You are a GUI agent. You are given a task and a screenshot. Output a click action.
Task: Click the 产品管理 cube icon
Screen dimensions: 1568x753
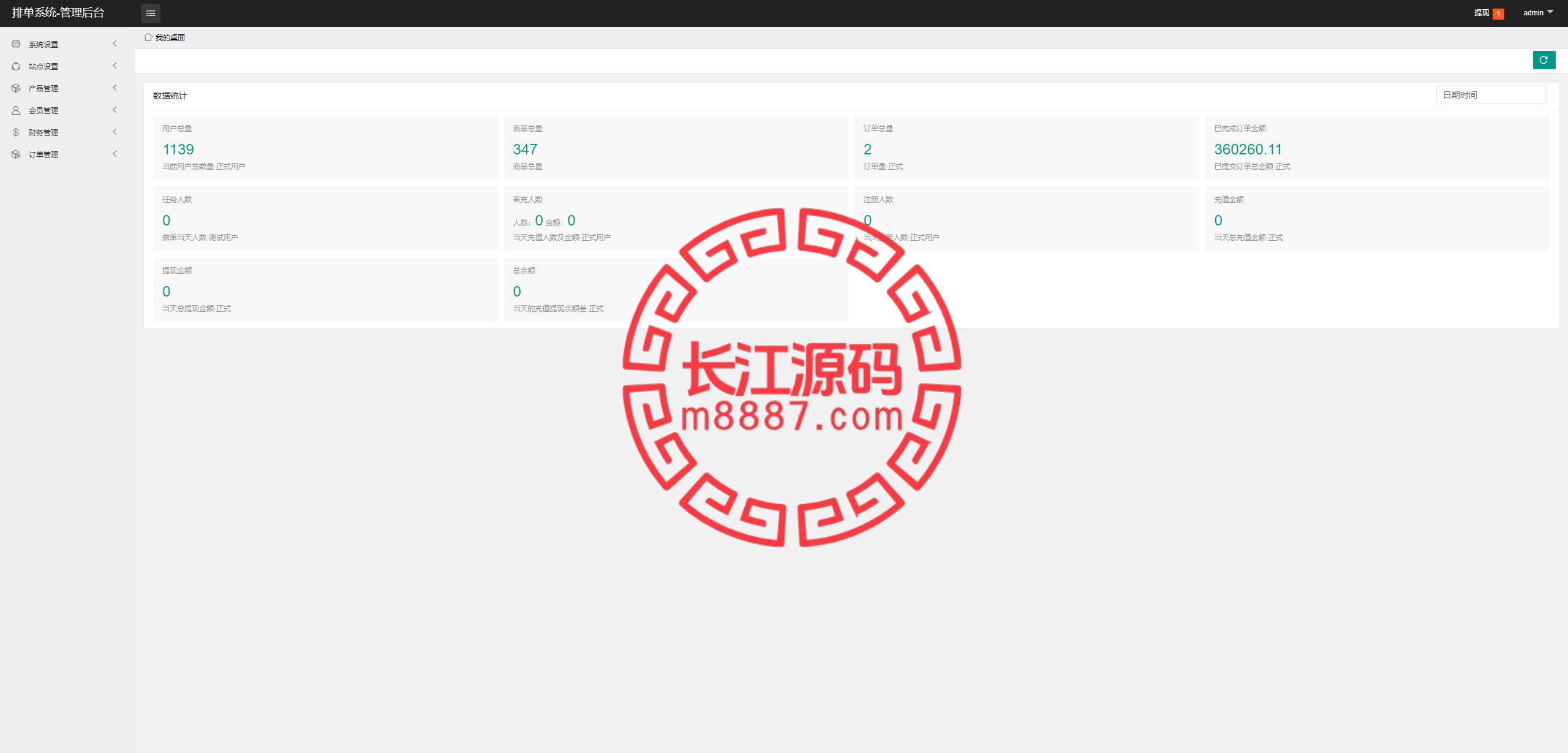coord(16,88)
